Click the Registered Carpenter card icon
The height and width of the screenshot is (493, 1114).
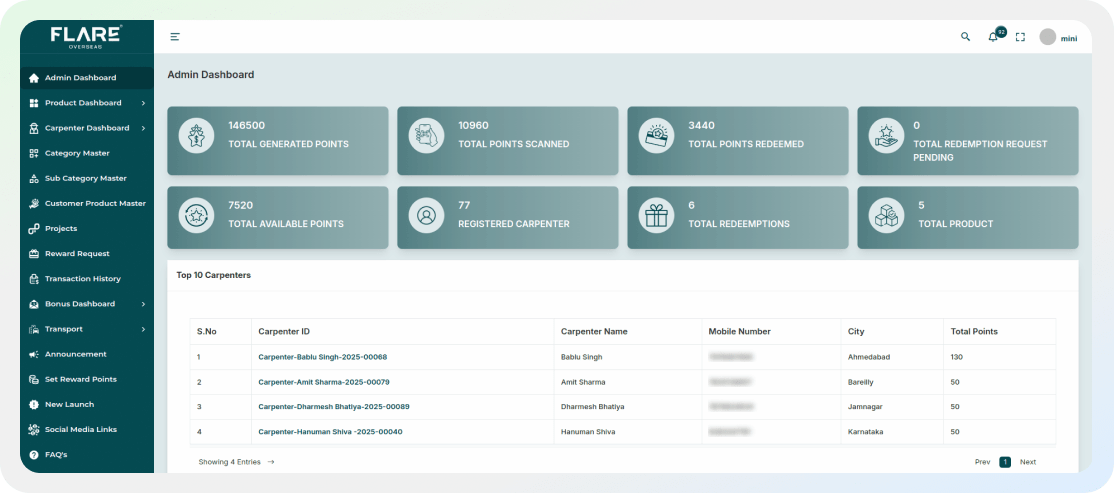[426, 215]
